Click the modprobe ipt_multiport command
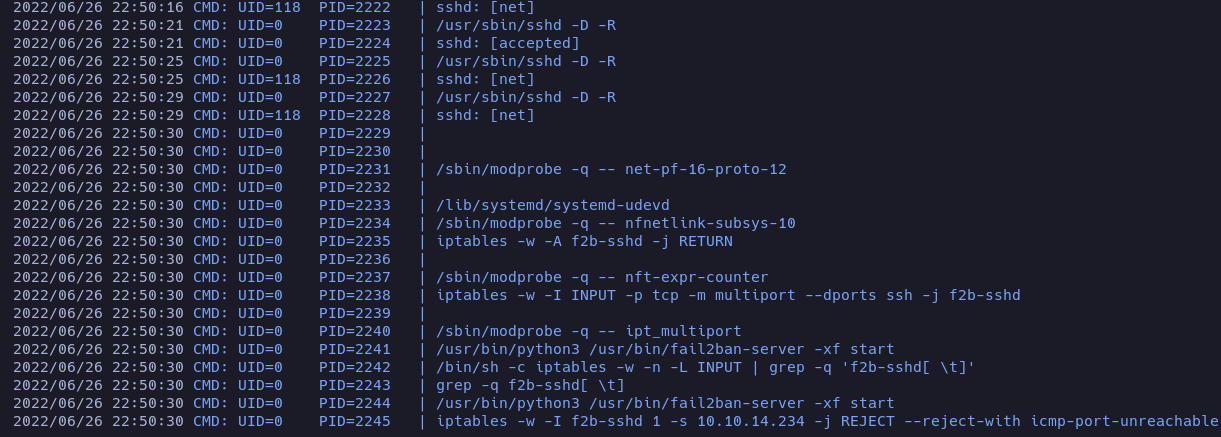Viewport: 1221px width, 437px height. tap(589, 331)
